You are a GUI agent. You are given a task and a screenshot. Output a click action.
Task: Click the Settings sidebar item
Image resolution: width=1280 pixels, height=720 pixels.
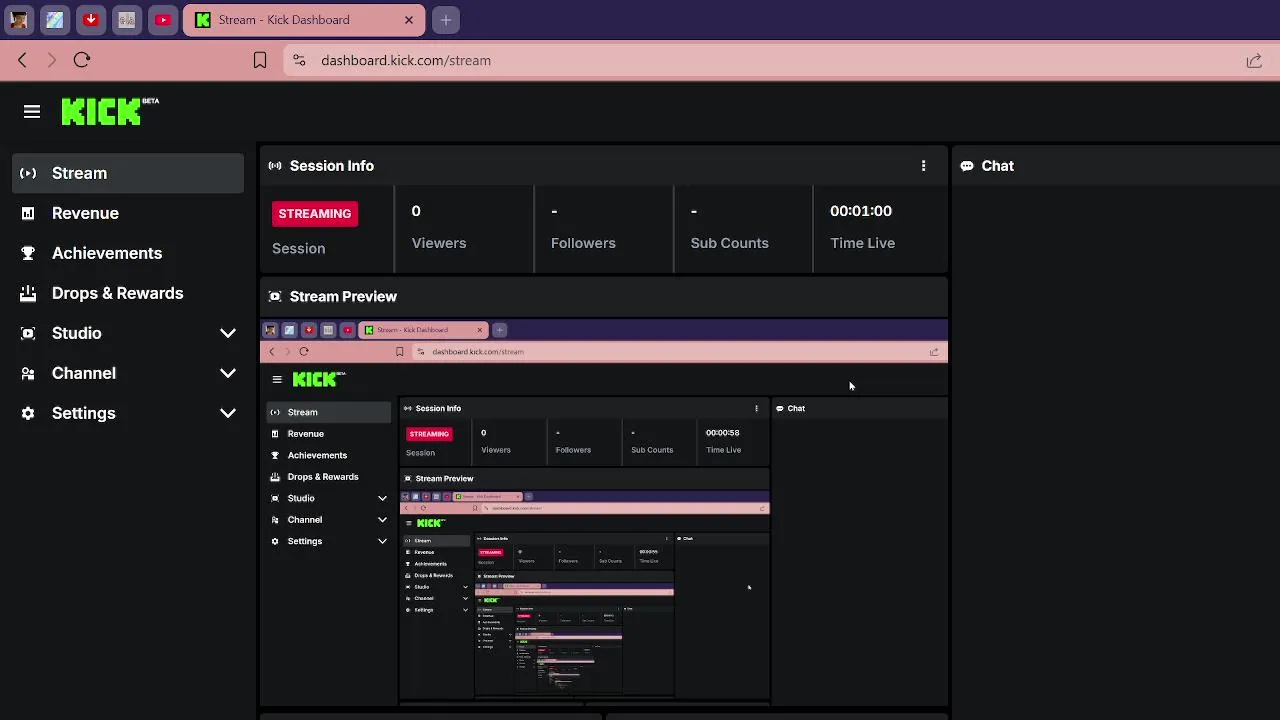[x=128, y=413]
